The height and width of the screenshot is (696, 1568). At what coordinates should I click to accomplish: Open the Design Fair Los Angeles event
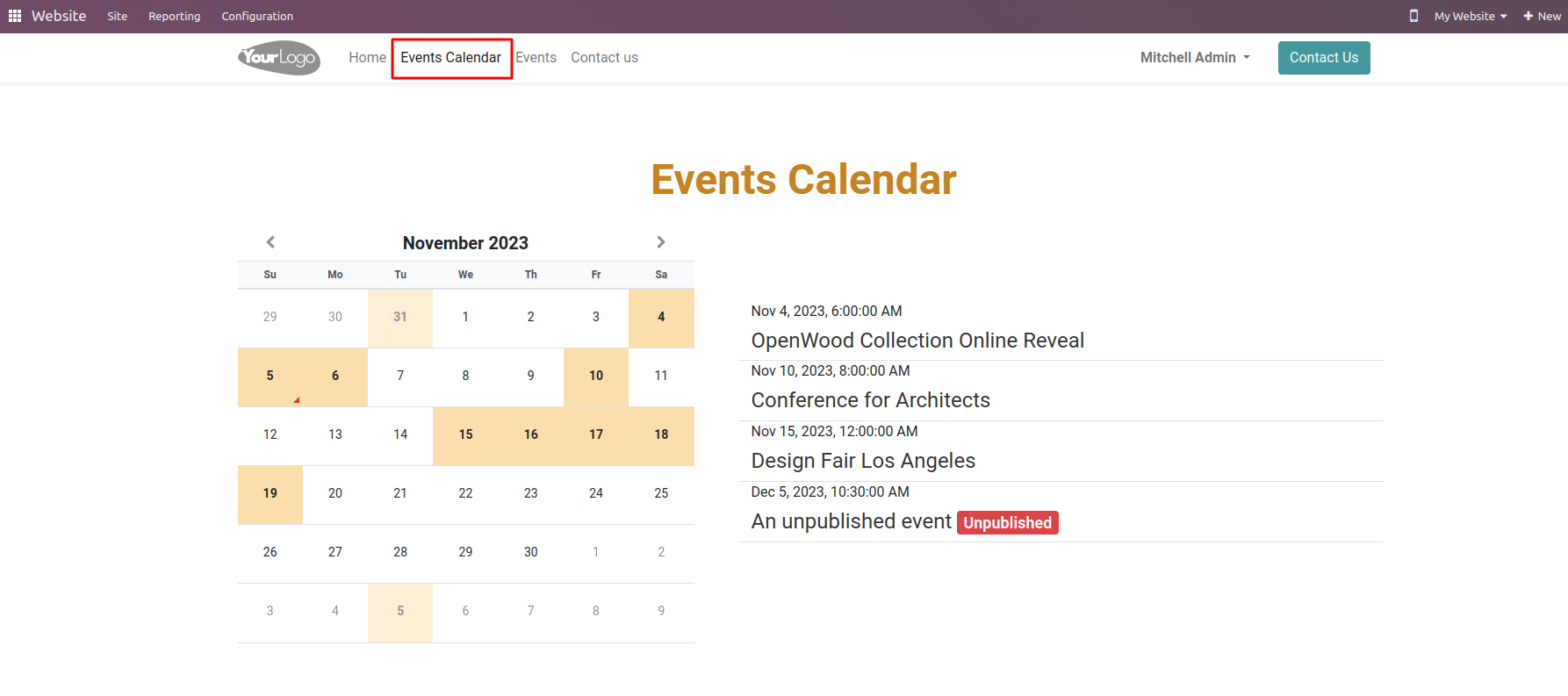pos(864,461)
